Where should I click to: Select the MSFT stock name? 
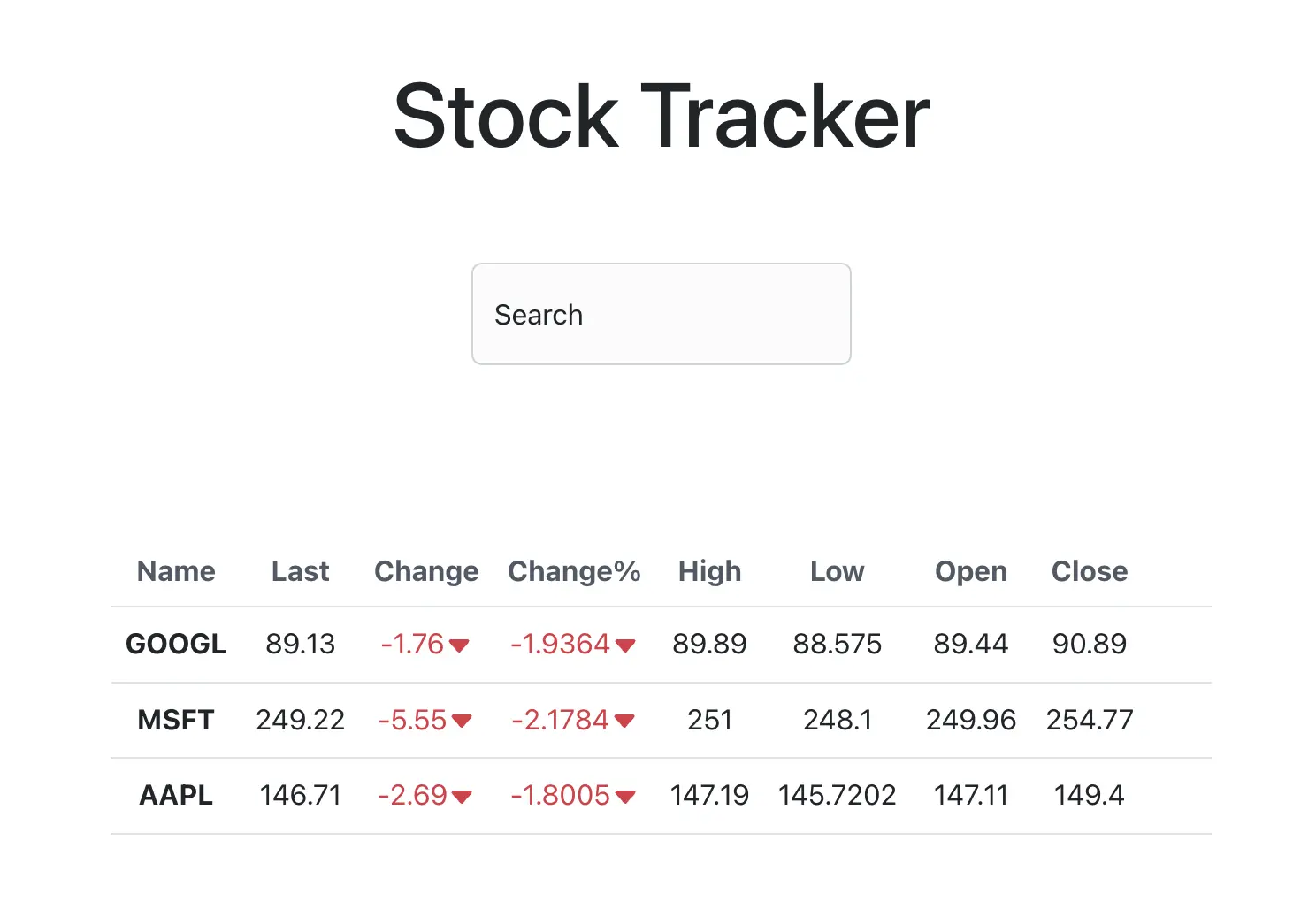[176, 720]
